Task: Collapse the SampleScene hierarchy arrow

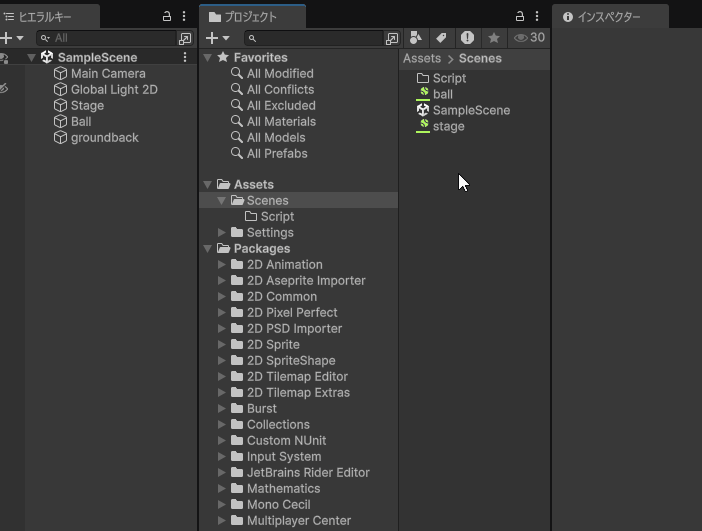Action: (31, 57)
